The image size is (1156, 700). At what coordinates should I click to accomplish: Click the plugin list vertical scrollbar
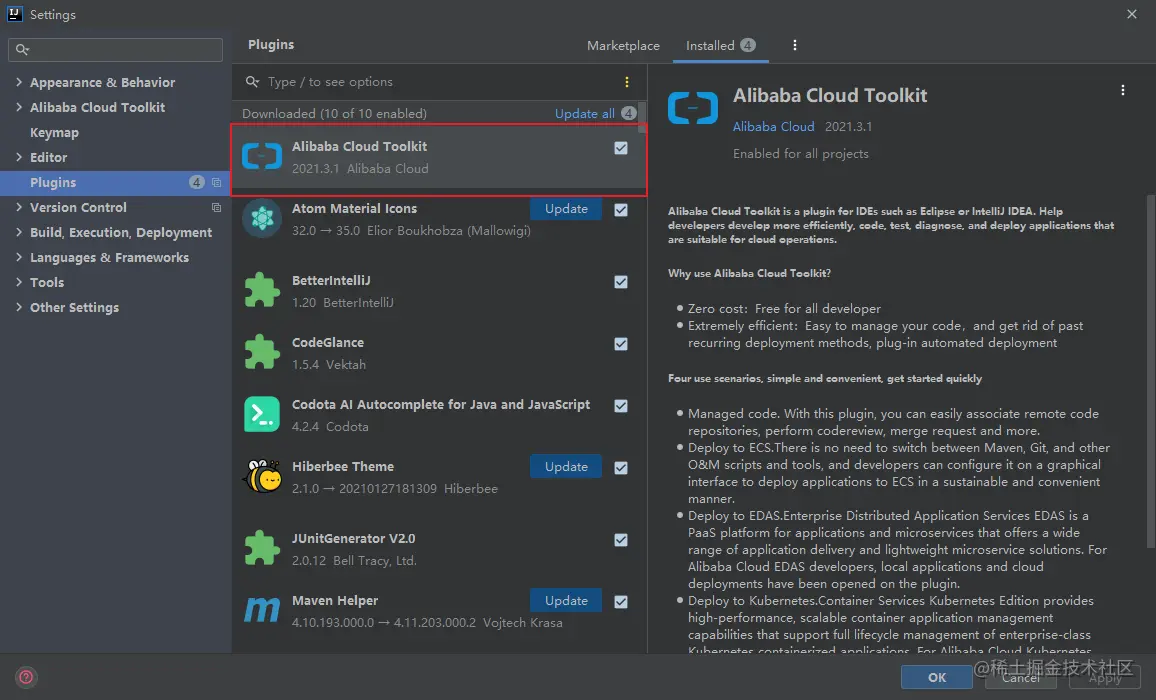[x=642, y=118]
